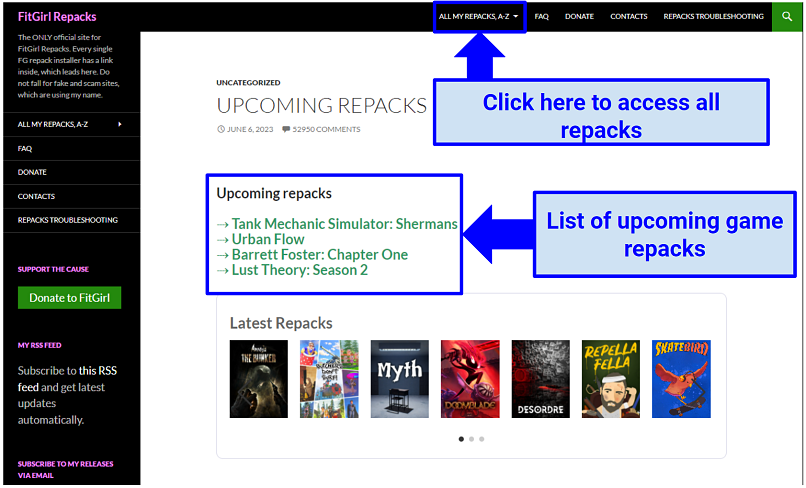806x488 pixels.
Task: Open the search magnifier icon
Action: [x=786, y=16]
